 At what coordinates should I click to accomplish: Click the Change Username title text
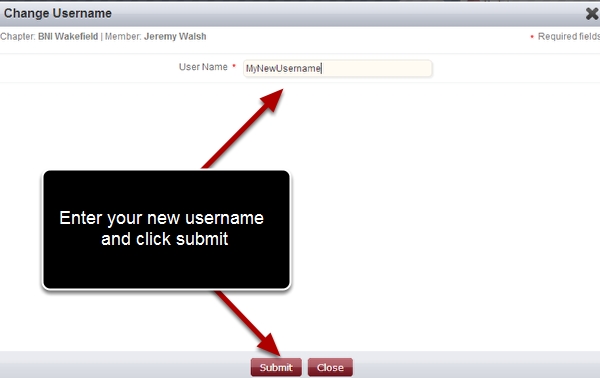click(x=58, y=13)
